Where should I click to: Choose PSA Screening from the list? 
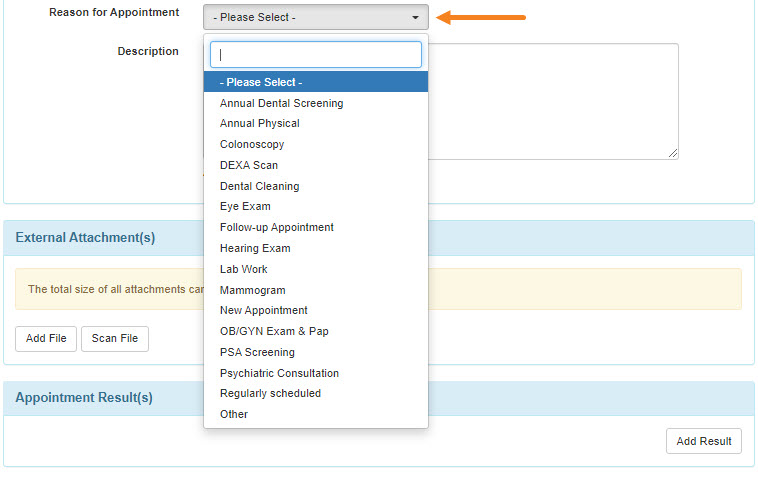pos(257,352)
